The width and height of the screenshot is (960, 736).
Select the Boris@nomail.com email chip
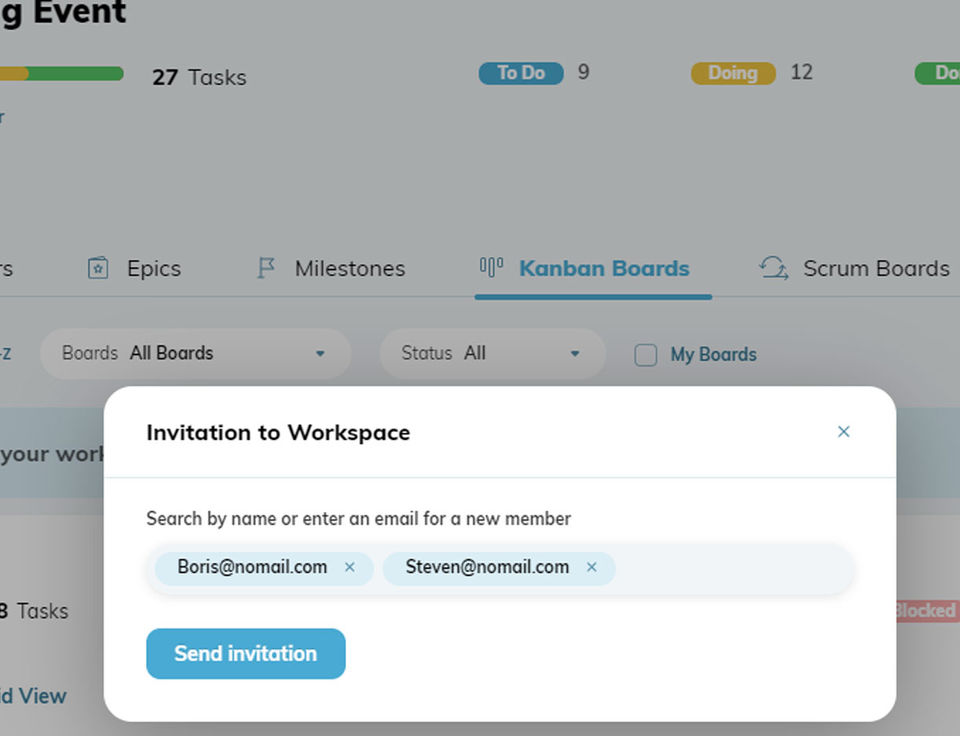coord(252,567)
